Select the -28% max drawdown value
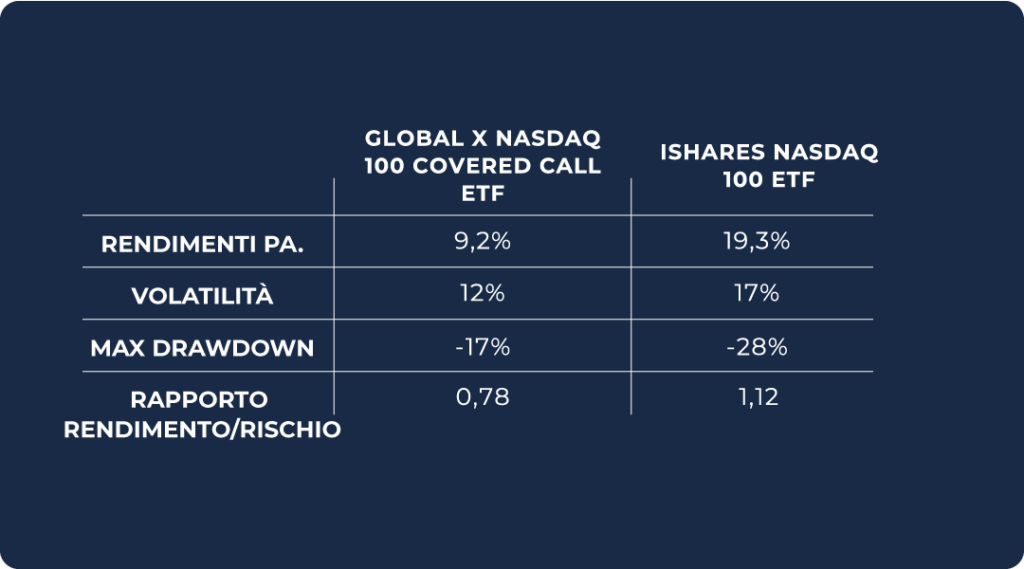 click(x=758, y=347)
